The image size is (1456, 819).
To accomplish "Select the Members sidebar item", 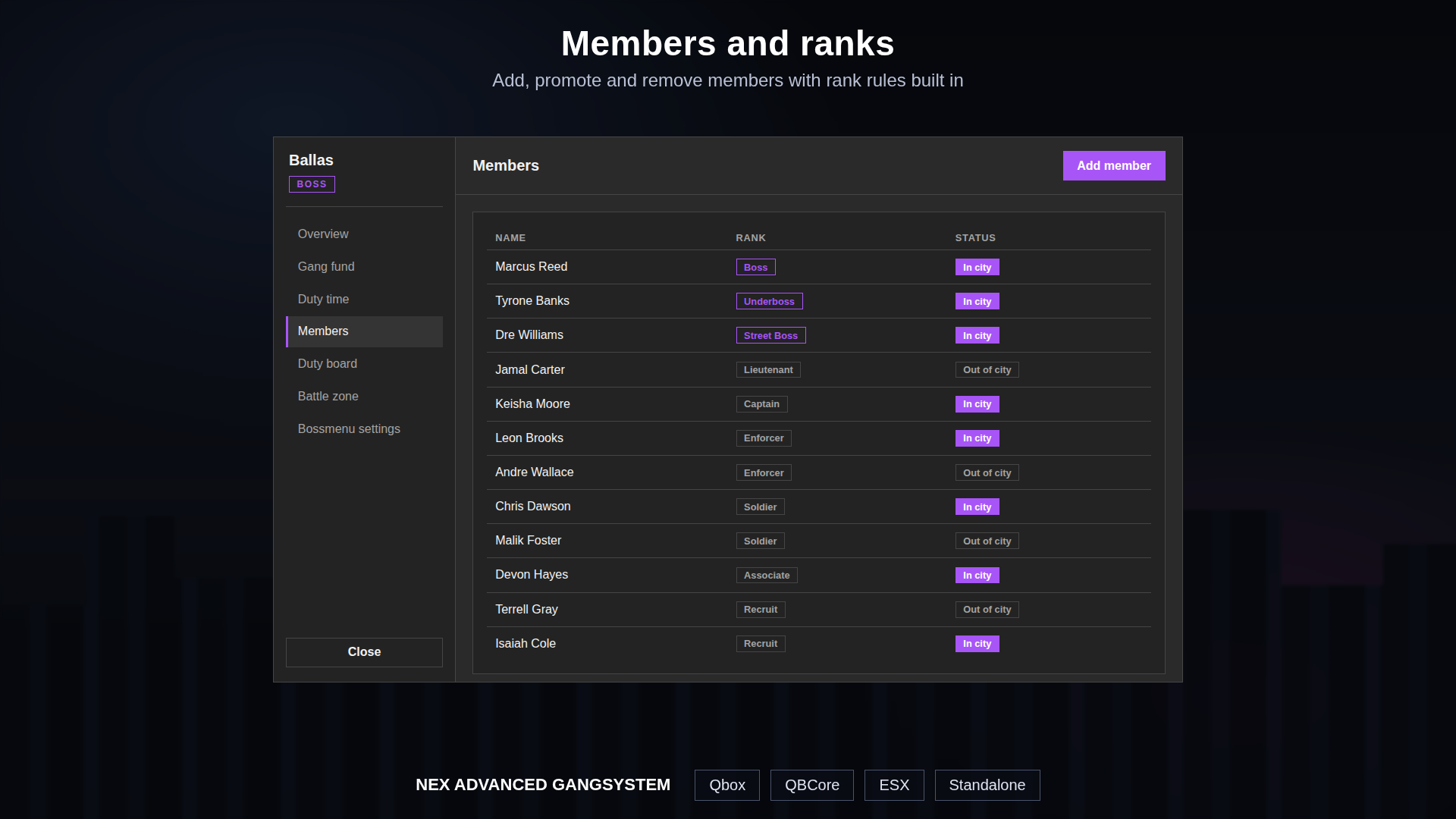I will pos(364,331).
